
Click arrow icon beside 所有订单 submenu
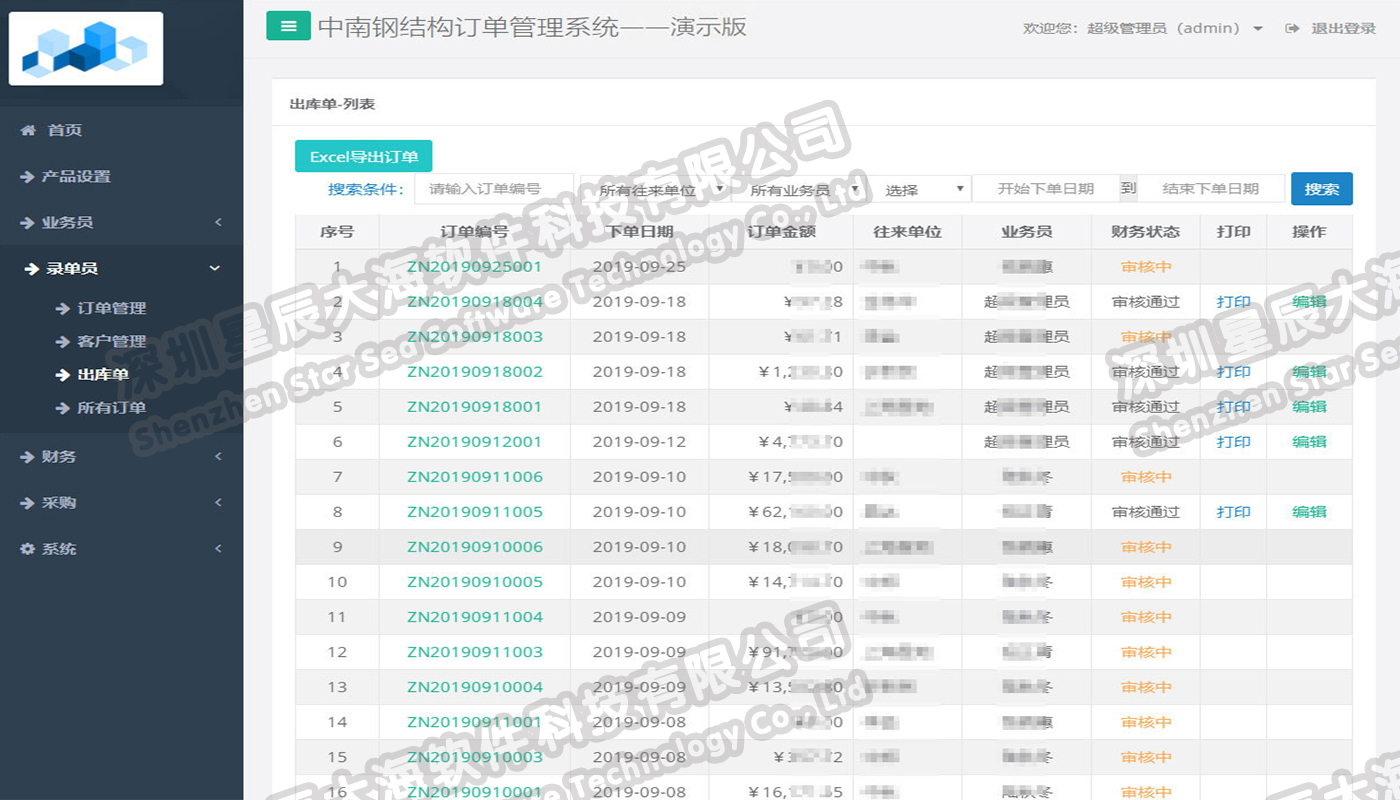point(63,408)
